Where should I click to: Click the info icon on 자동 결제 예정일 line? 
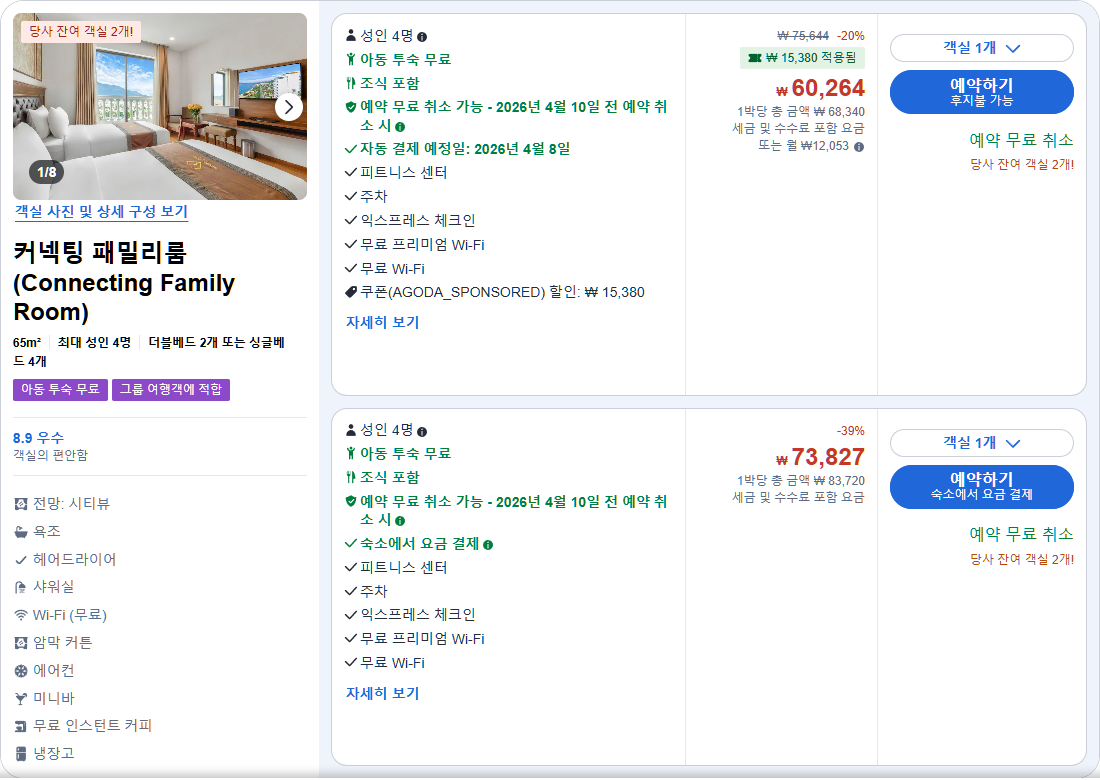400,126
